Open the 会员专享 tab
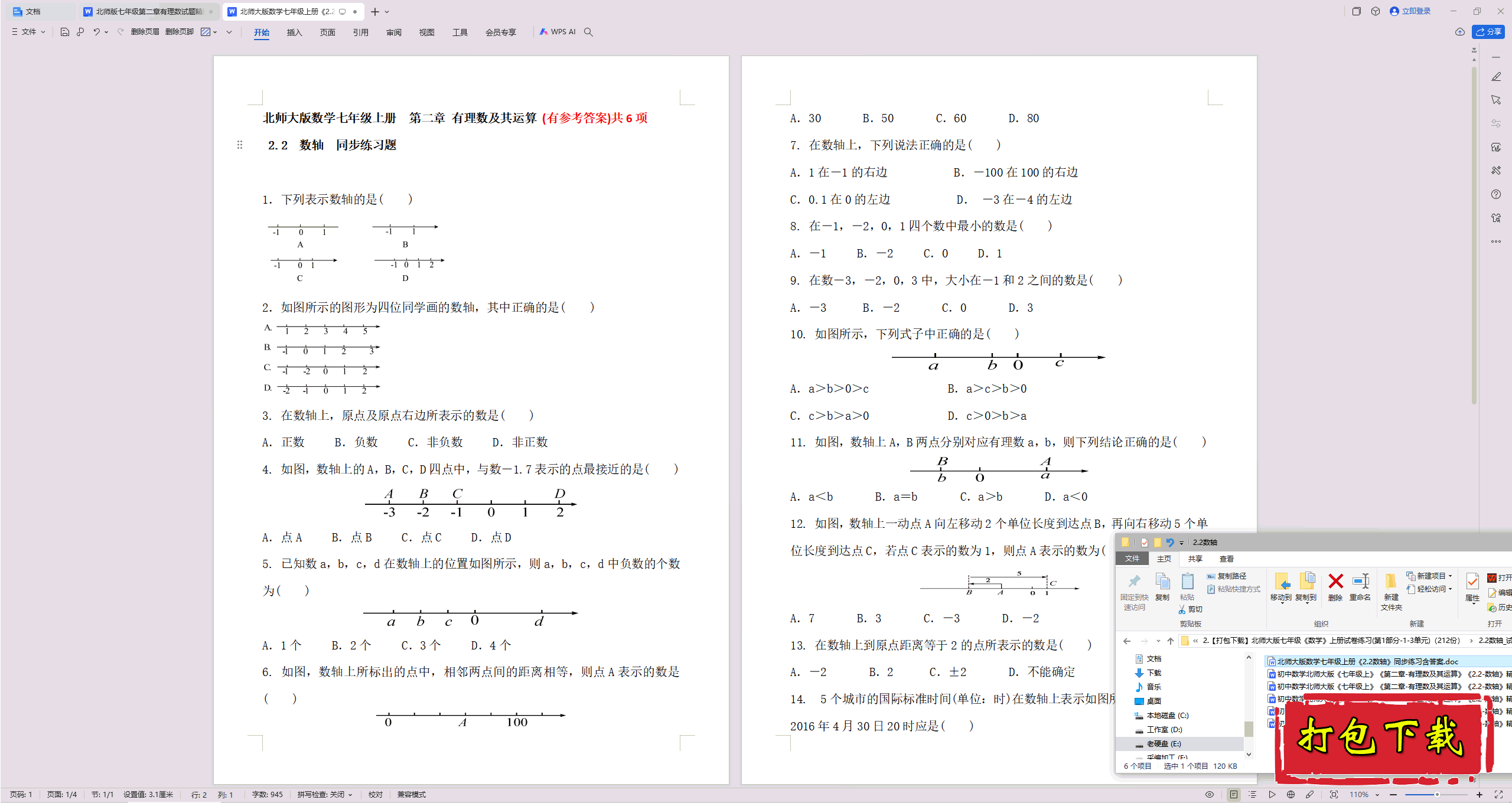Image resolution: width=1512 pixels, height=803 pixels. pos(501,32)
